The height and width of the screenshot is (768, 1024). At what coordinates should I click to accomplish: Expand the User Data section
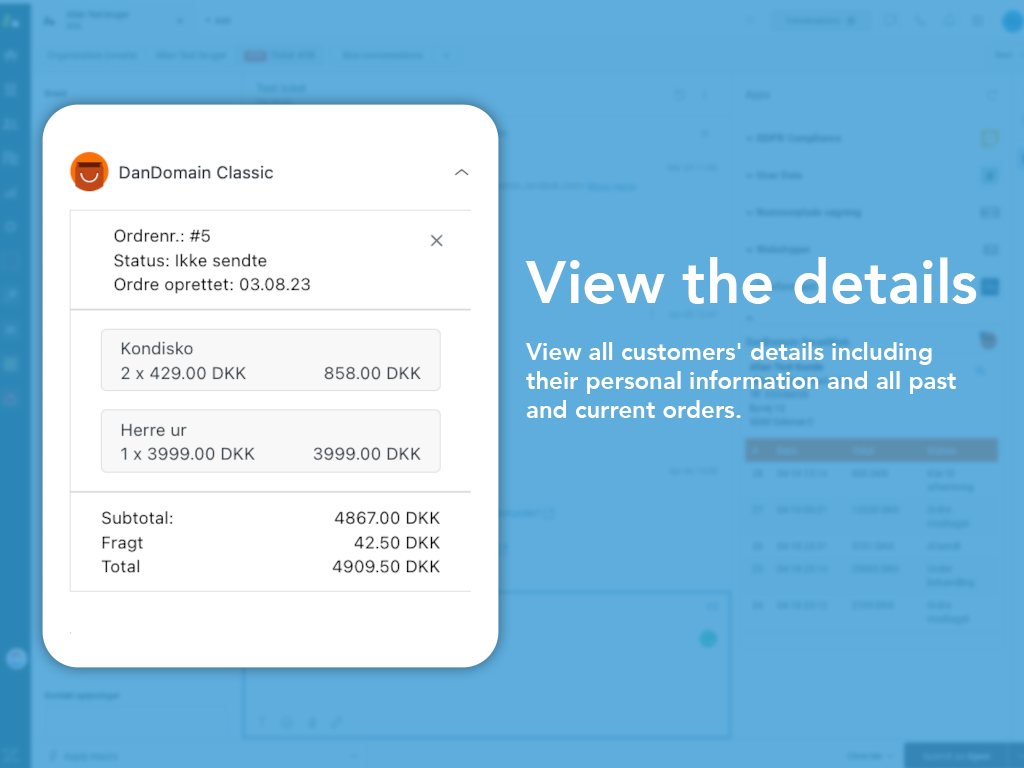click(751, 176)
